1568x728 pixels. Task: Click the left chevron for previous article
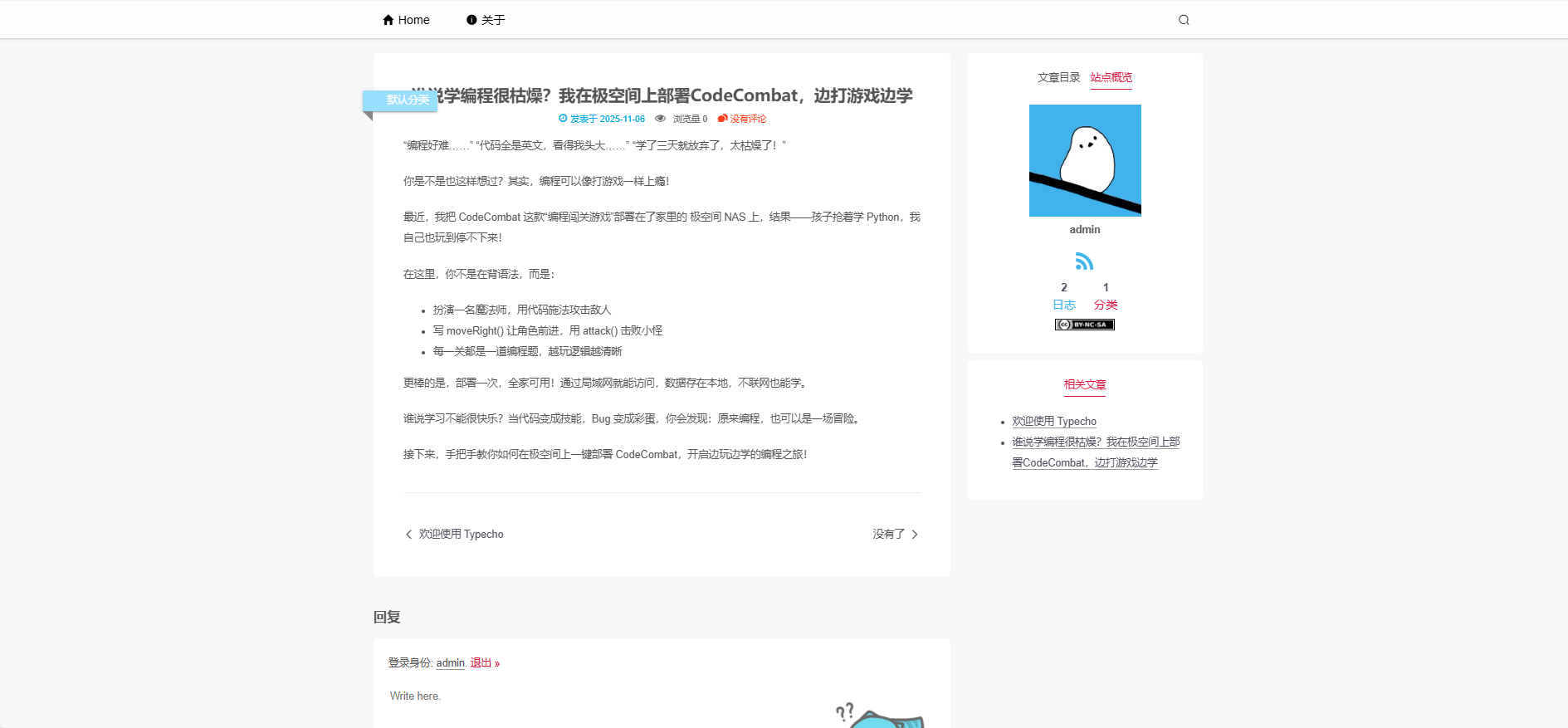click(x=408, y=535)
